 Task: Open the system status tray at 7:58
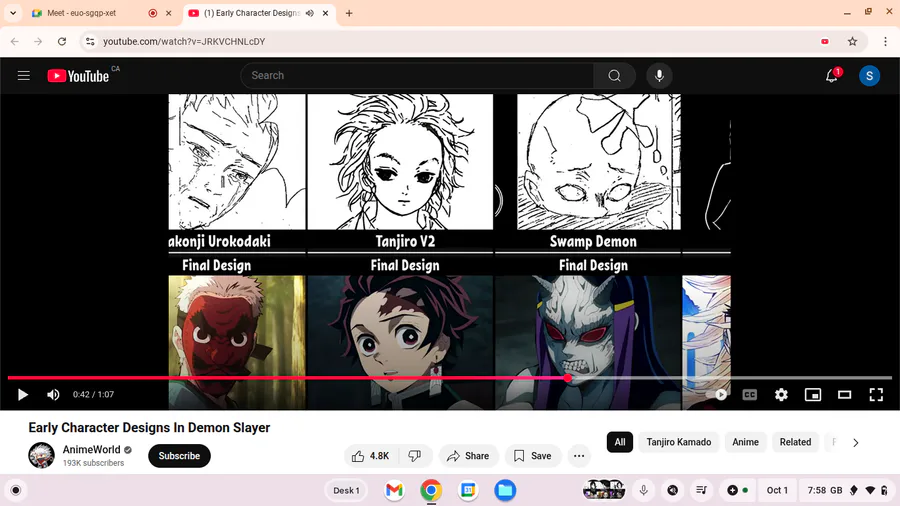click(x=848, y=491)
